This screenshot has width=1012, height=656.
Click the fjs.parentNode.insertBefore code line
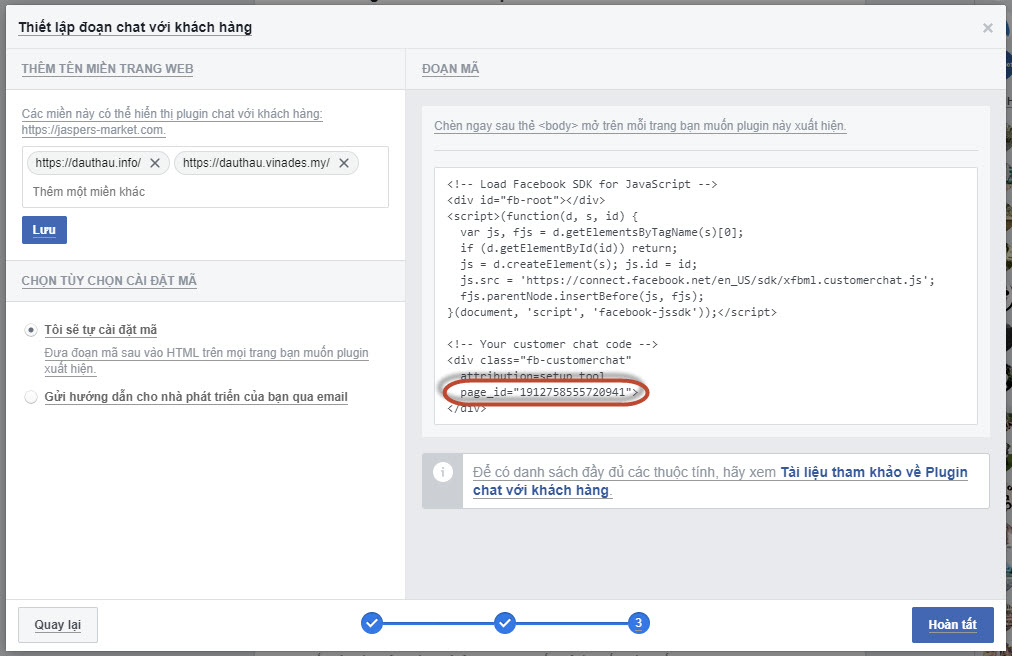(x=582, y=296)
